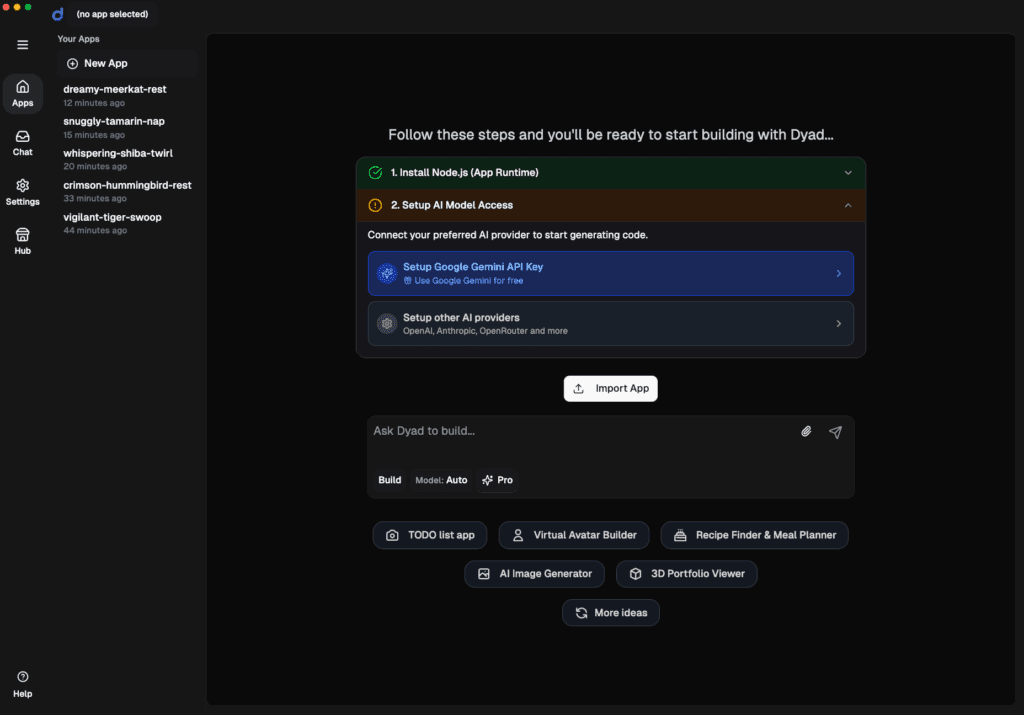The image size is (1024, 715).
Task: Focus the Ask Dyad to build input
Action: 581,432
